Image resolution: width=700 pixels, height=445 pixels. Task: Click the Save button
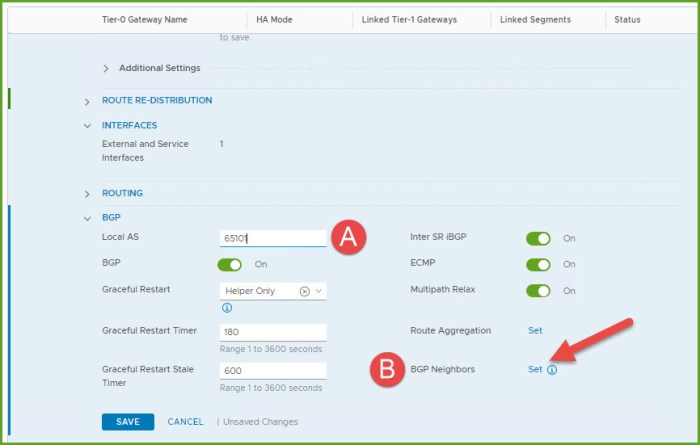click(128, 422)
